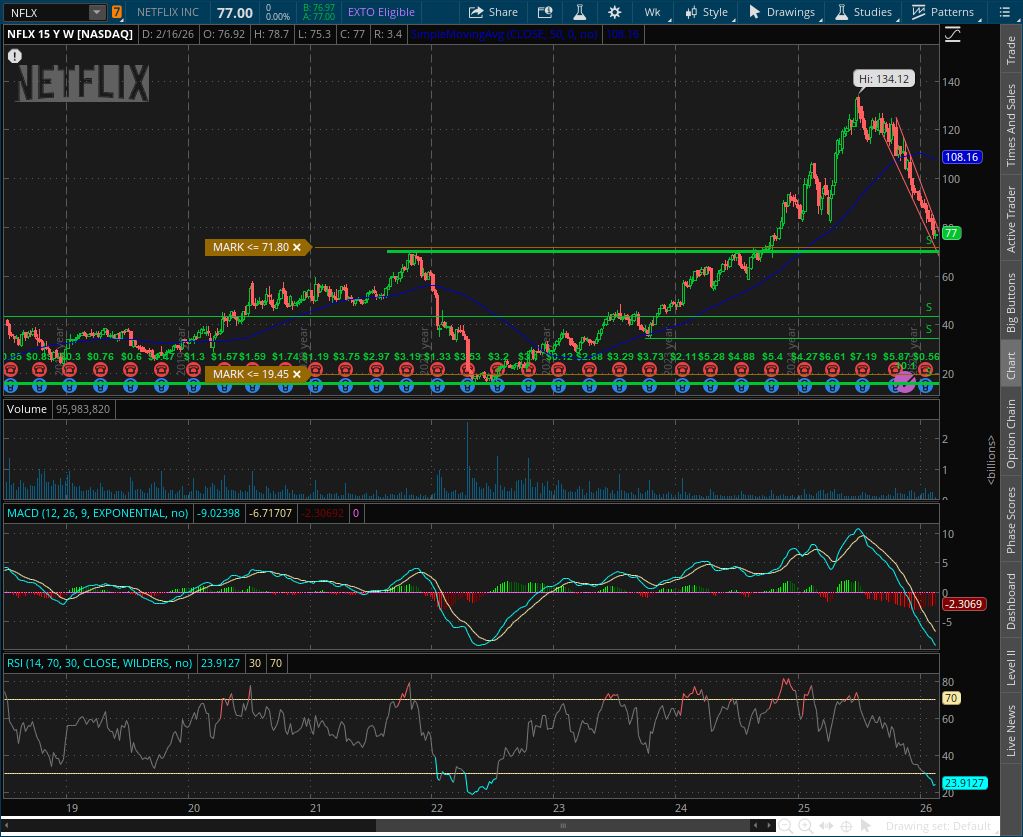Open the Live News sidebar tab
Viewport: 1023px width, 837px height.
[1011, 729]
